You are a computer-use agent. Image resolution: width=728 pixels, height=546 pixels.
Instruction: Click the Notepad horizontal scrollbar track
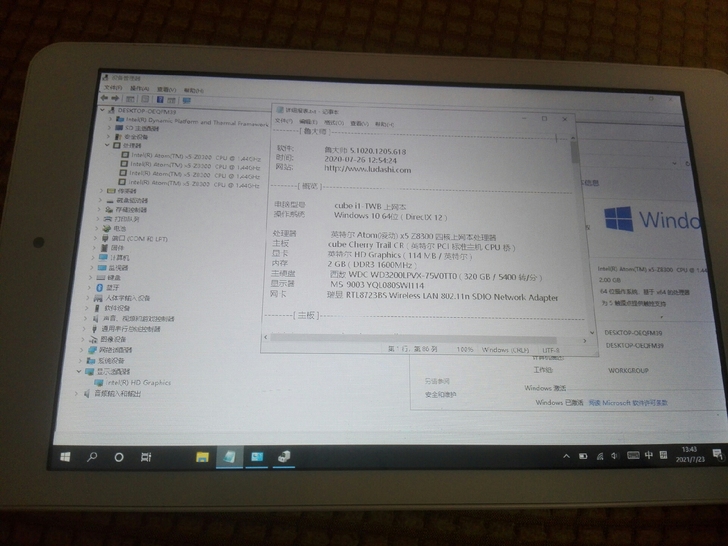click(x=413, y=338)
